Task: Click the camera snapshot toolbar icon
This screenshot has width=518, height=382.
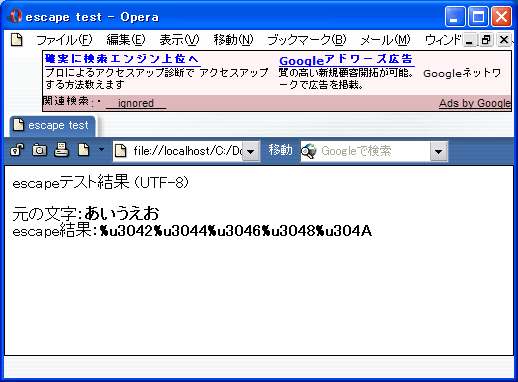Action: (x=39, y=150)
